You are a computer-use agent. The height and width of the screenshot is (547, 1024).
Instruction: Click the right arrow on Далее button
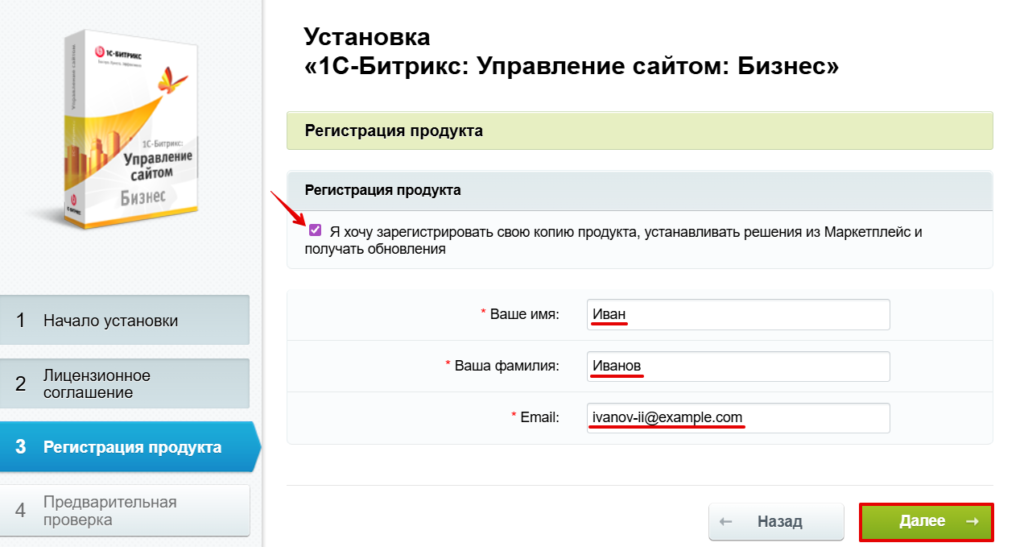click(972, 521)
